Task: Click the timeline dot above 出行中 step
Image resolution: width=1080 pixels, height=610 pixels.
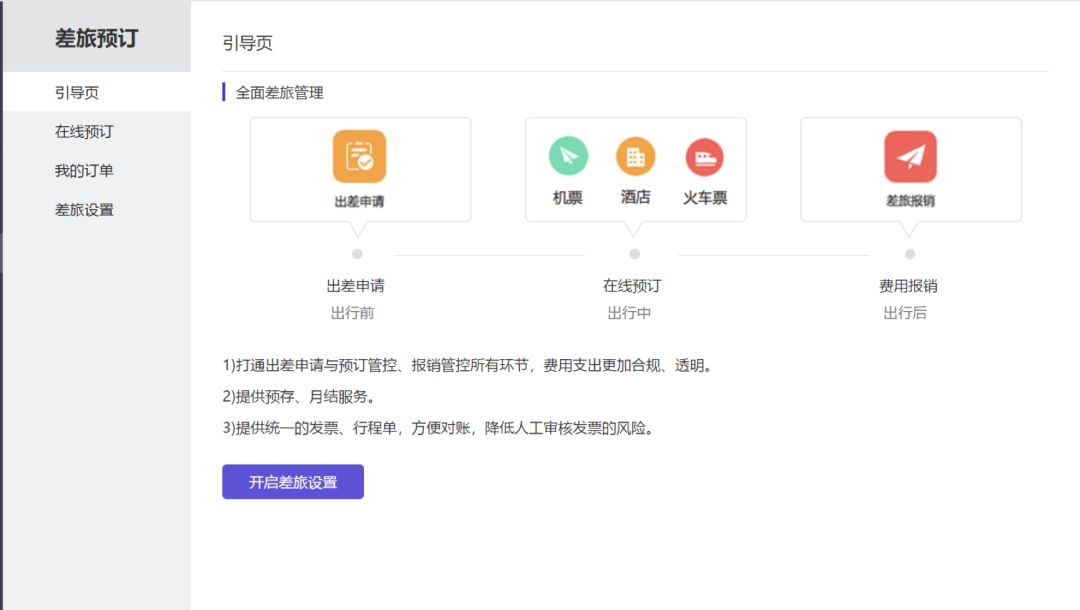Action: [x=634, y=254]
